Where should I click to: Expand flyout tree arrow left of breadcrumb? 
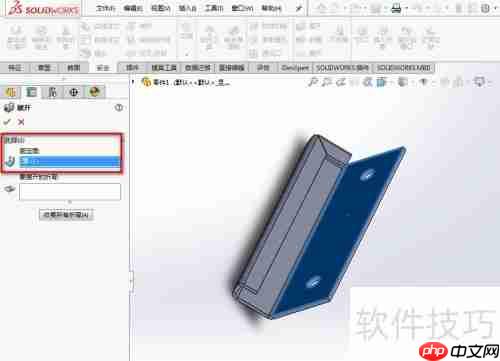[x=133, y=82]
